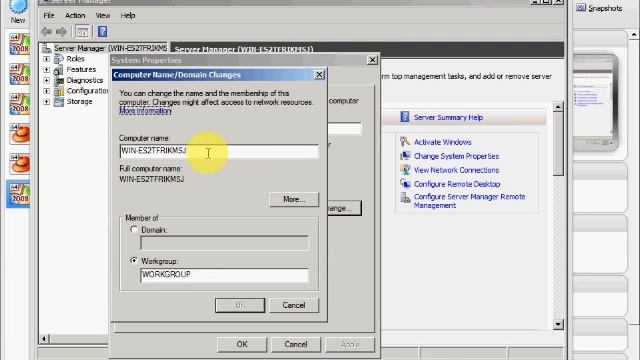This screenshot has height=360, width=640.
Task: Click OK in Computer Name/Domain Changes dialog
Action: (240, 305)
